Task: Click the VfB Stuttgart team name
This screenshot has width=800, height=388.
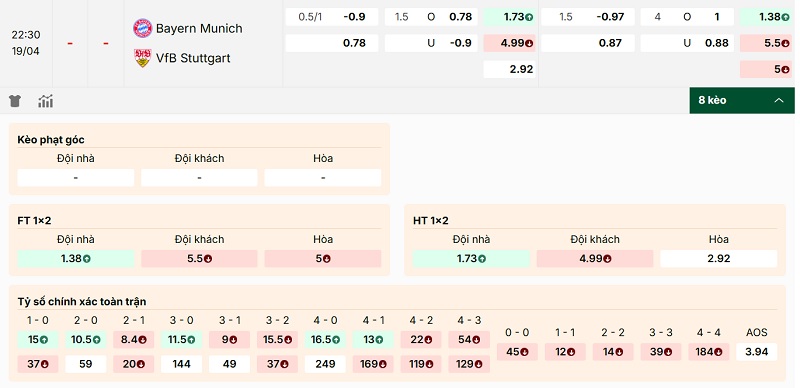Action: pos(193,58)
